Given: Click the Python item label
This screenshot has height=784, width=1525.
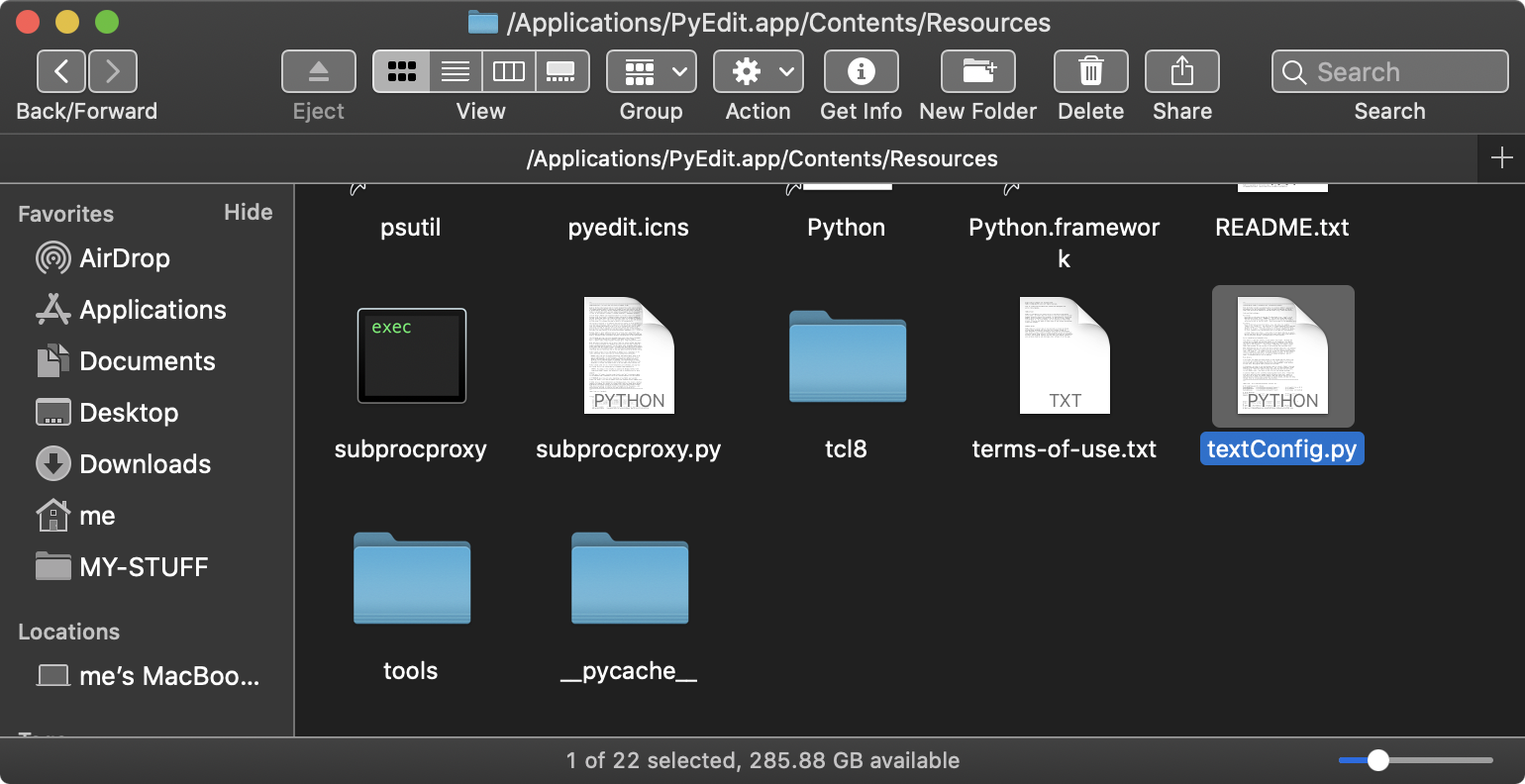Looking at the screenshot, I should coord(847,228).
